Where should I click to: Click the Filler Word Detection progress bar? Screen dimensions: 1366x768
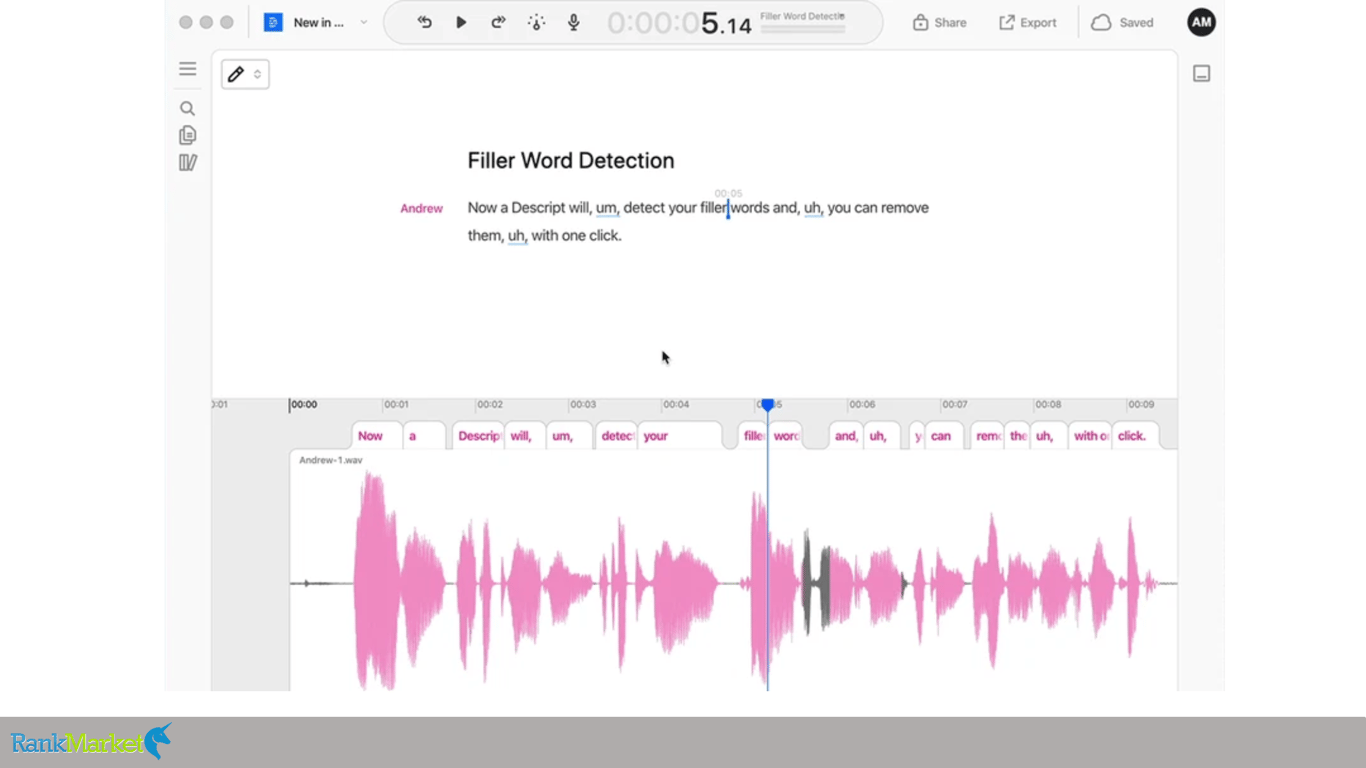click(802, 29)
